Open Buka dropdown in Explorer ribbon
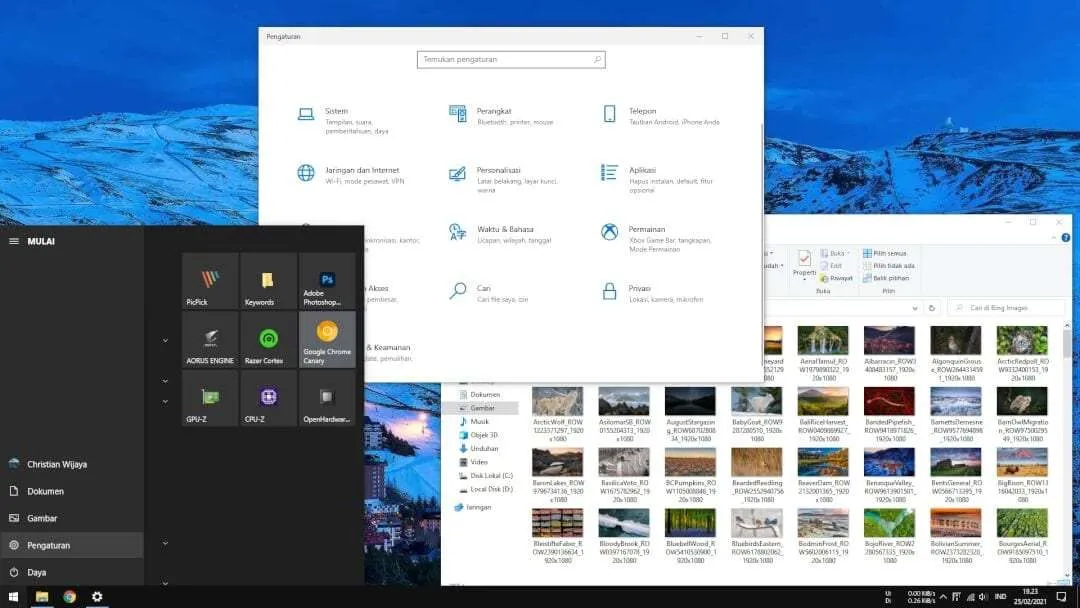 [837, 253]
